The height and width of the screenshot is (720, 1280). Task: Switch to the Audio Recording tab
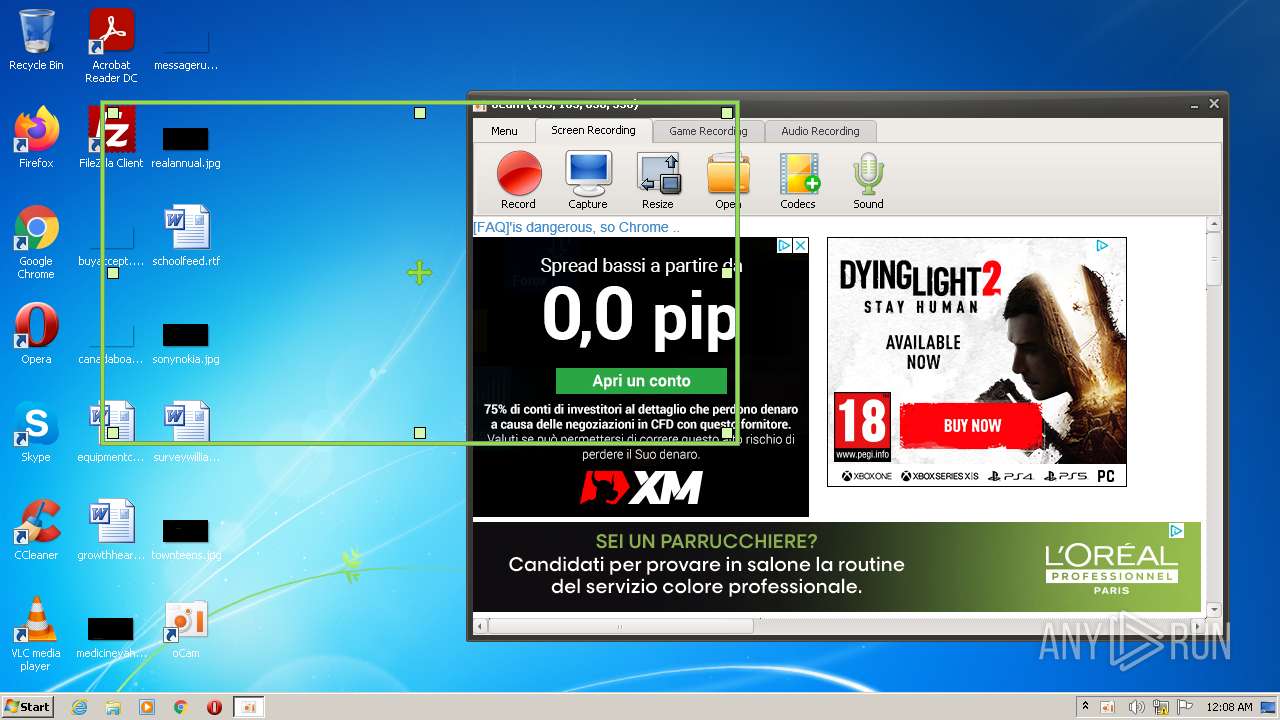[820, 131]
